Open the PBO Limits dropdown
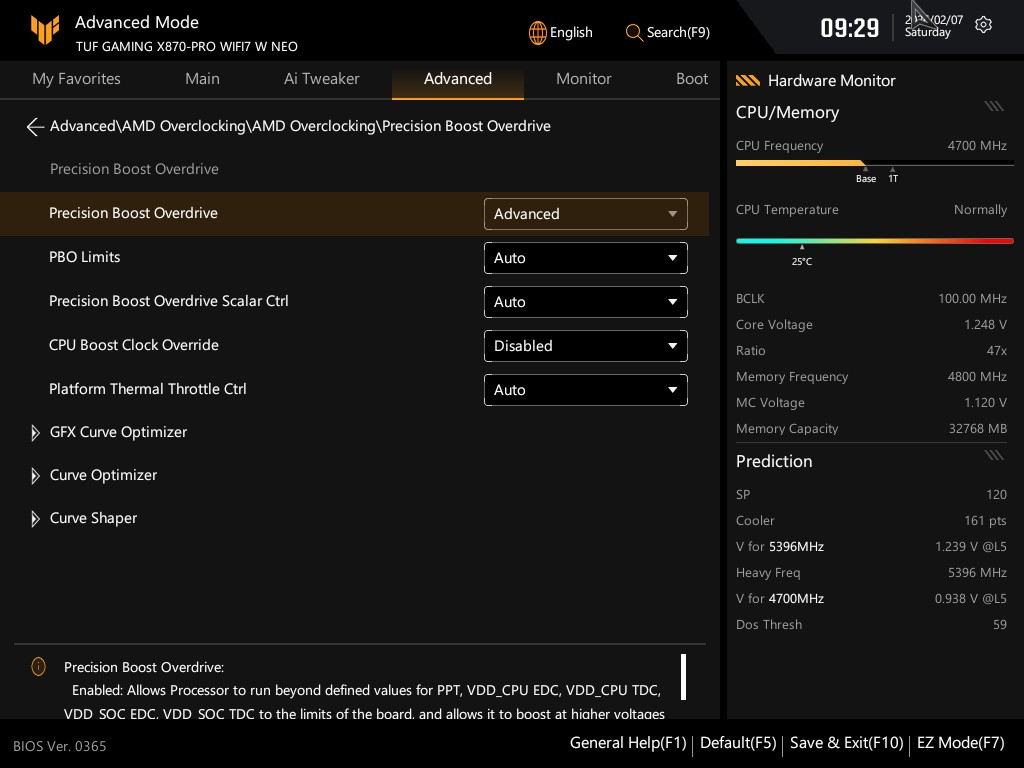Screen dimensions: 1024x768 coord(585,258)
